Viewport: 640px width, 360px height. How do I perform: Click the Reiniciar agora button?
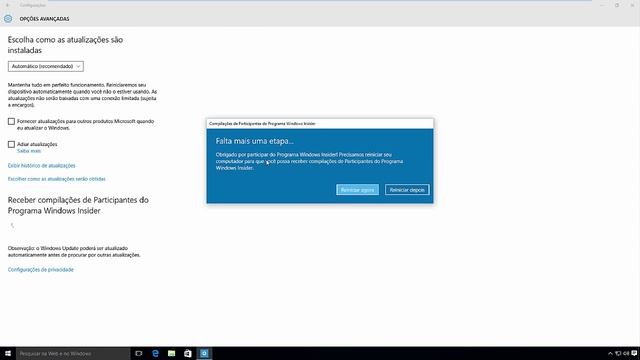[357, 190]
